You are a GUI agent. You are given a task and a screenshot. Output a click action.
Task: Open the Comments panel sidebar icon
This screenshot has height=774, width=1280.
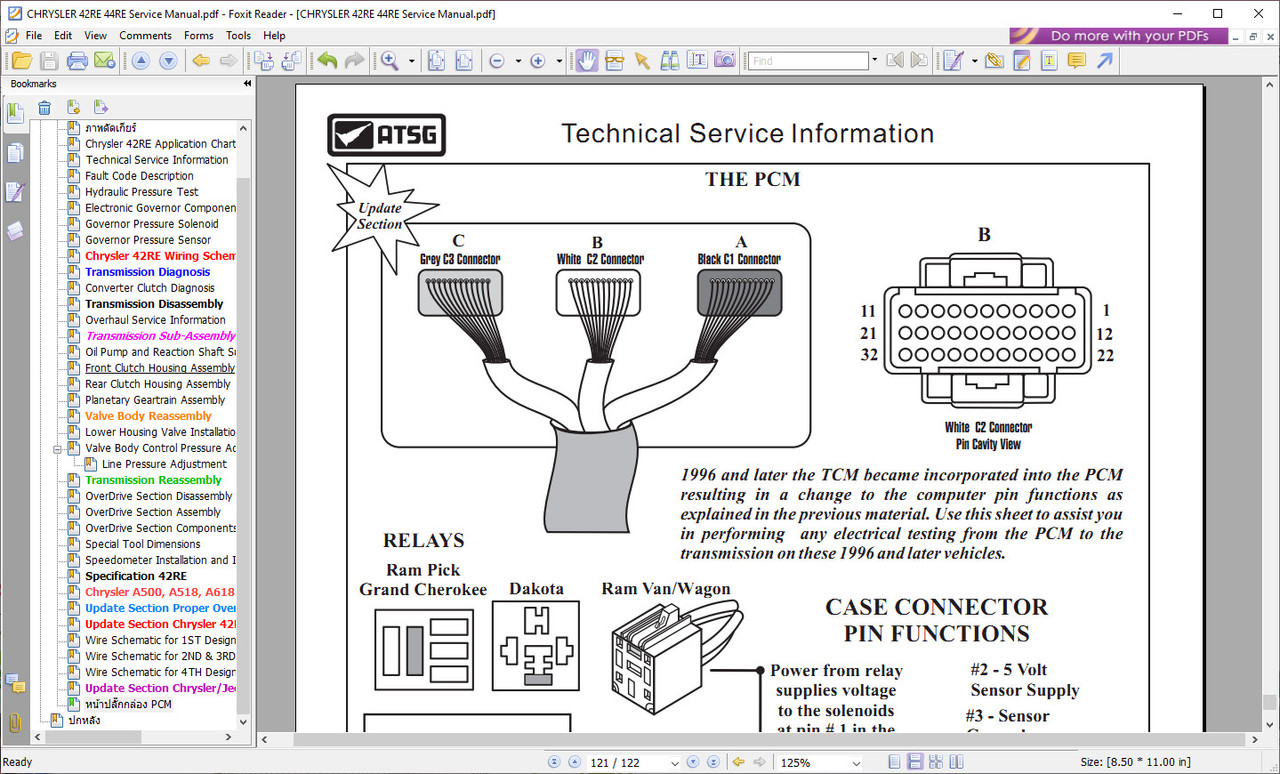pos(15,684)
